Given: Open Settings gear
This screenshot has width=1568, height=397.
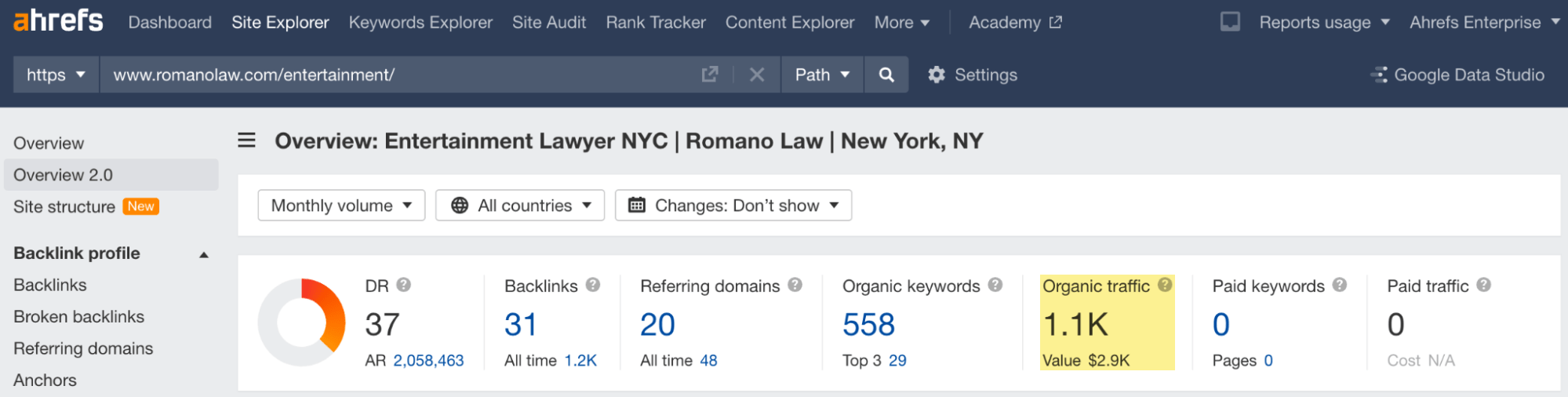Looking at the screenshot, I should [973, 75].
